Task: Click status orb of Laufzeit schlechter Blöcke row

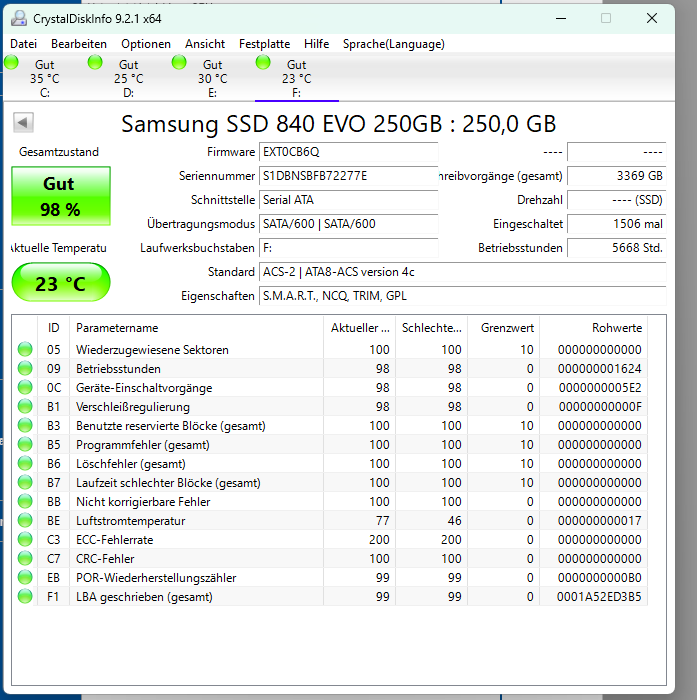Action: (25, 482)
